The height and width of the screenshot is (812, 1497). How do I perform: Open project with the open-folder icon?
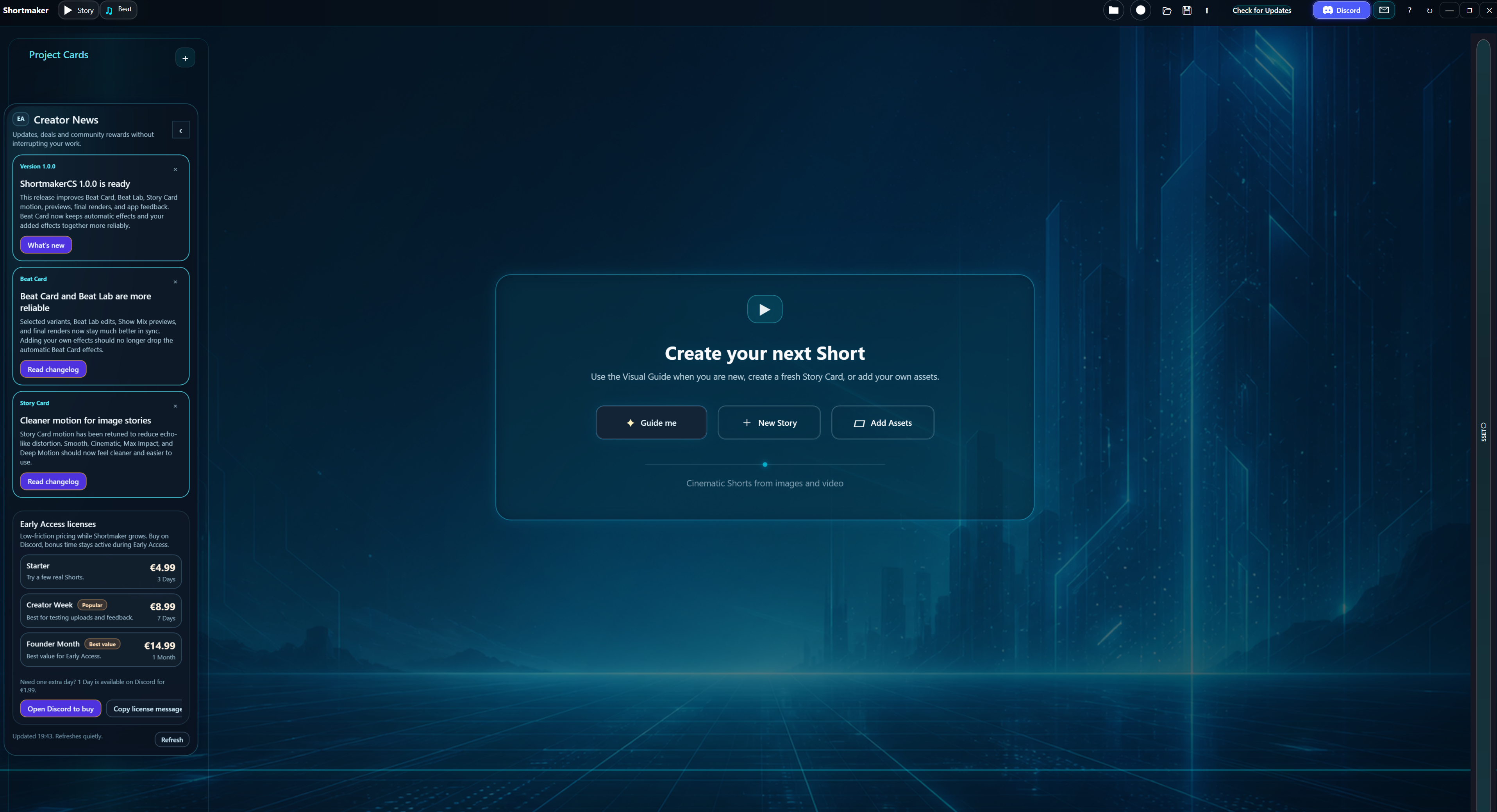pyautogui.click(x=1167, y=11)
